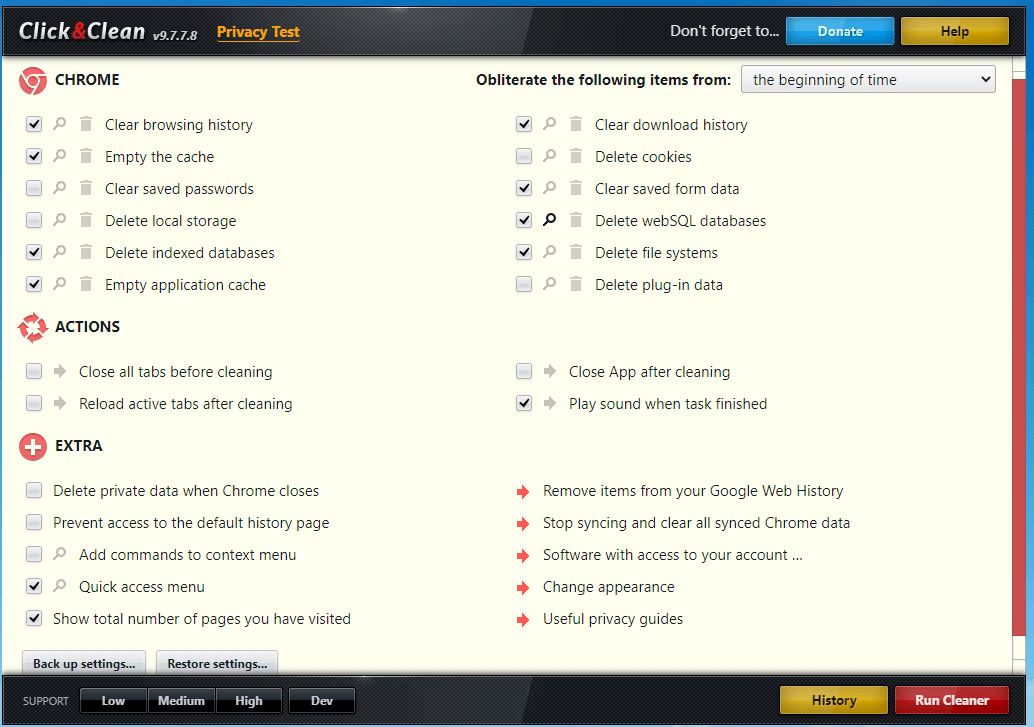The image size is (1034, 727).
Task: Click the Back up settings button
Action: tap(84, 663)
